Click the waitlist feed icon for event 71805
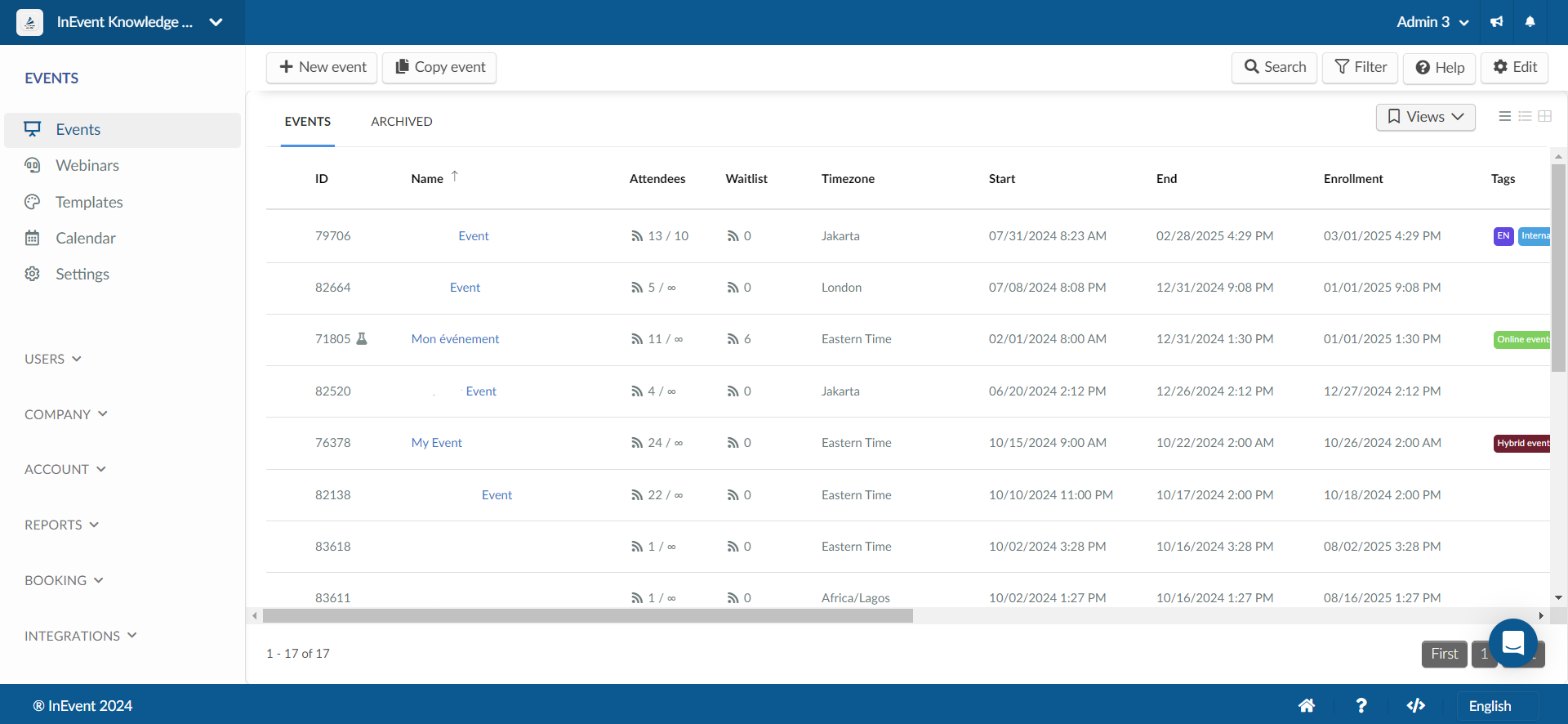The image size is (1568, 724). (733, 339)
